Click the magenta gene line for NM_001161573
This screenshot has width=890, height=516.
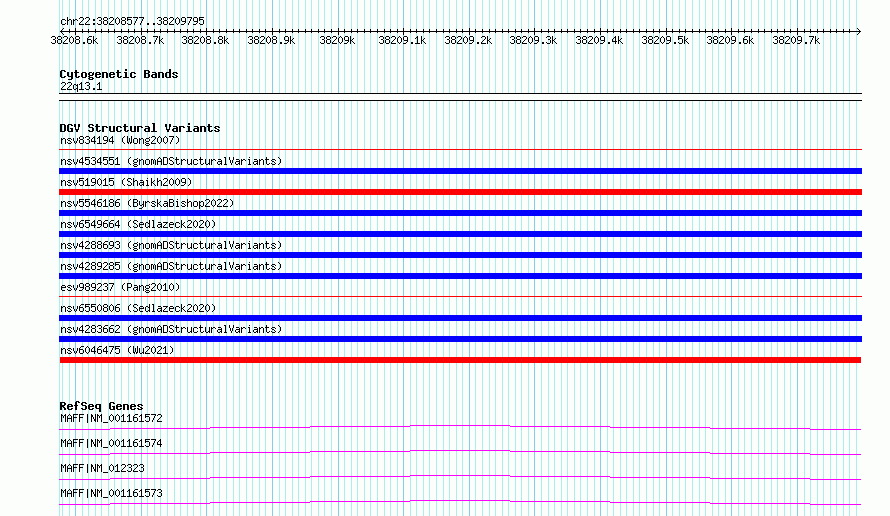point(460,502)
